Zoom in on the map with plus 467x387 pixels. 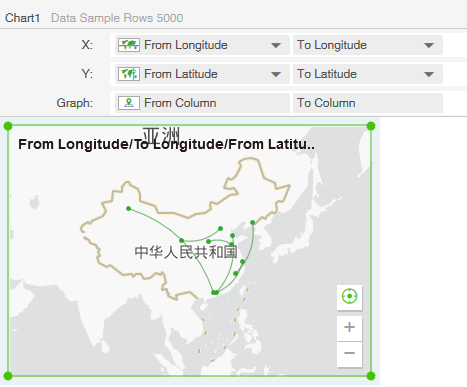[x=349, y=327]
